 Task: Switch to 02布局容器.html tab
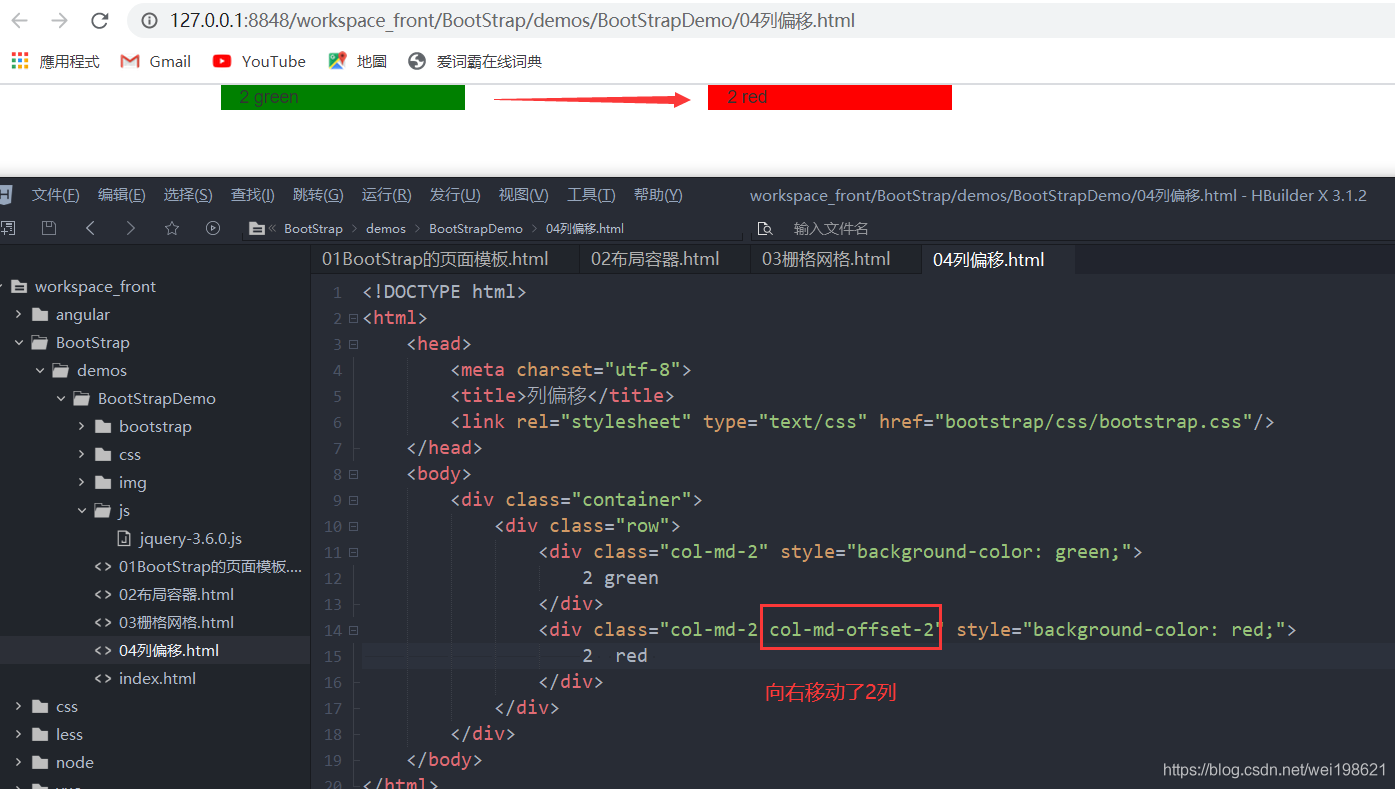coord(655,259)
